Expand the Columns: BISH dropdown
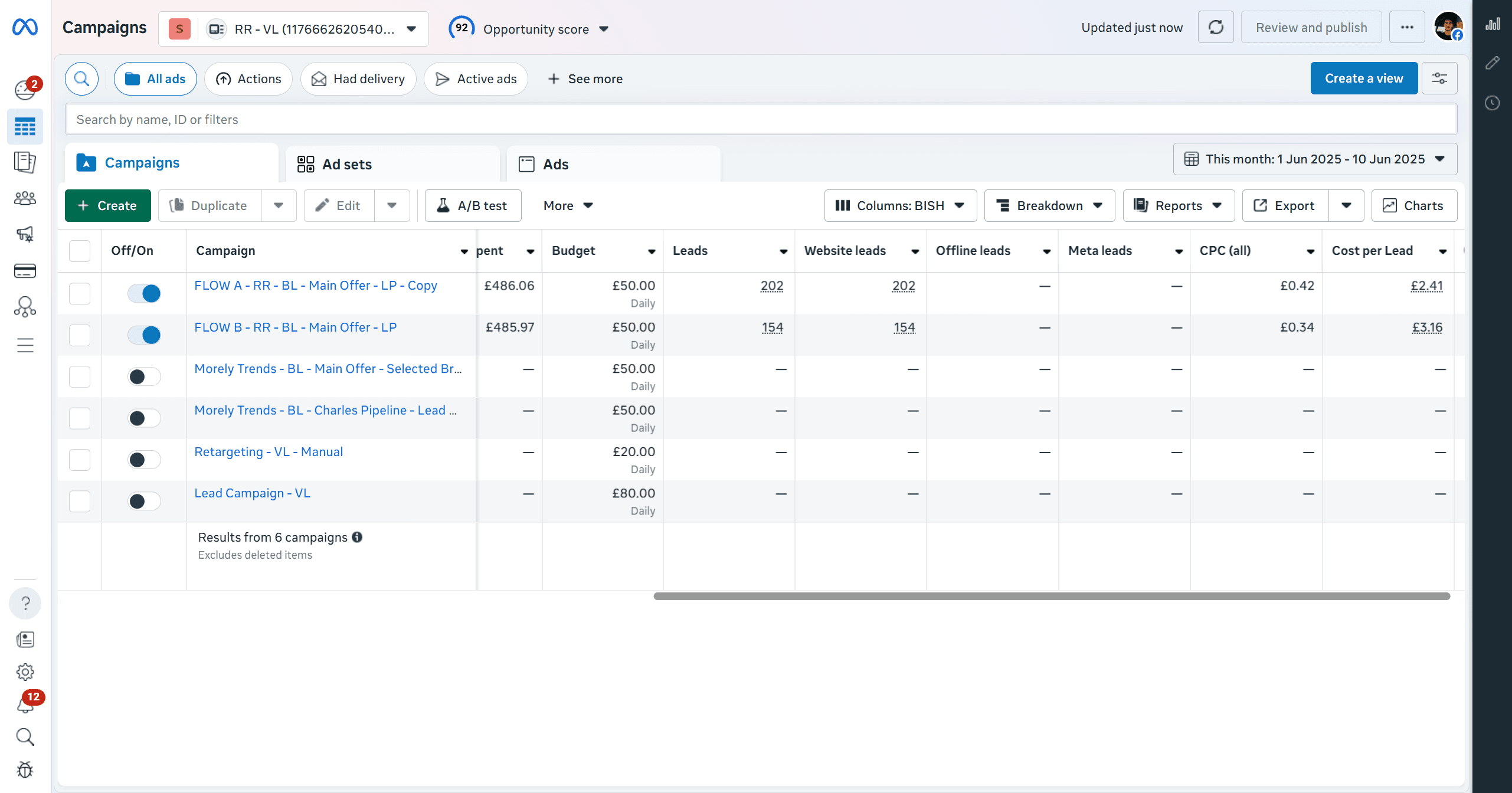 tap(901, 205)
